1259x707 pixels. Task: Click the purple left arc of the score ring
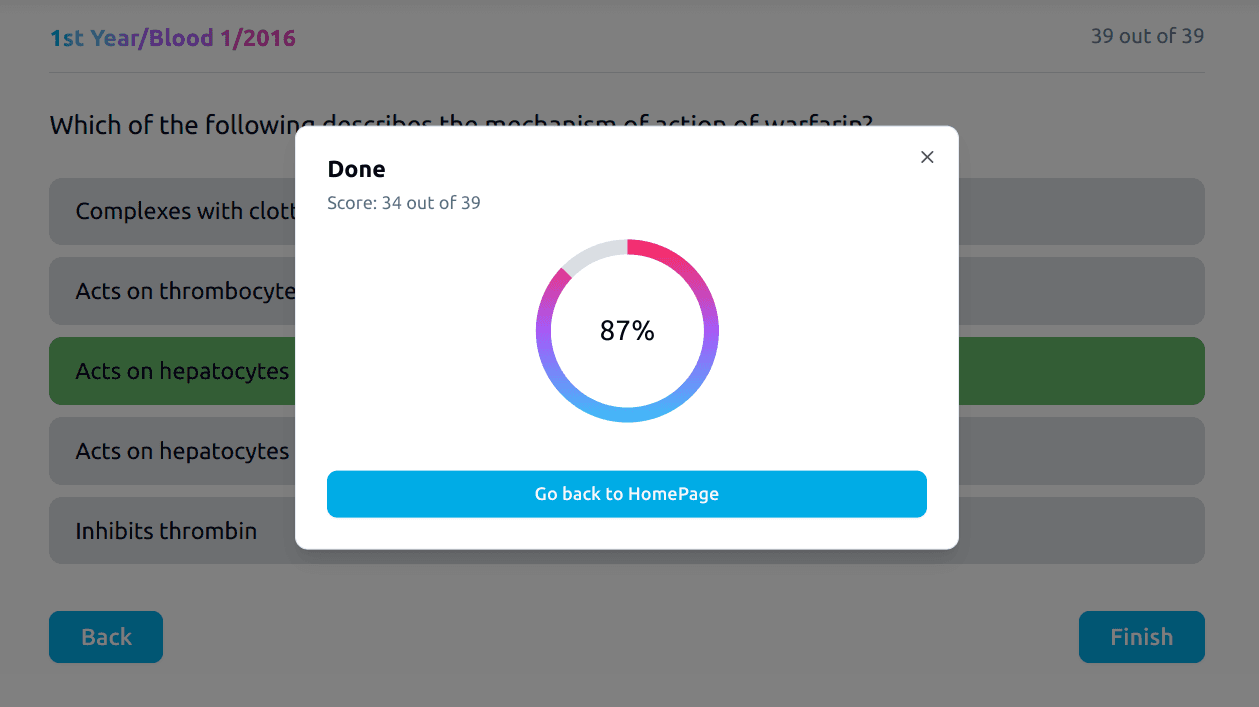544,320
